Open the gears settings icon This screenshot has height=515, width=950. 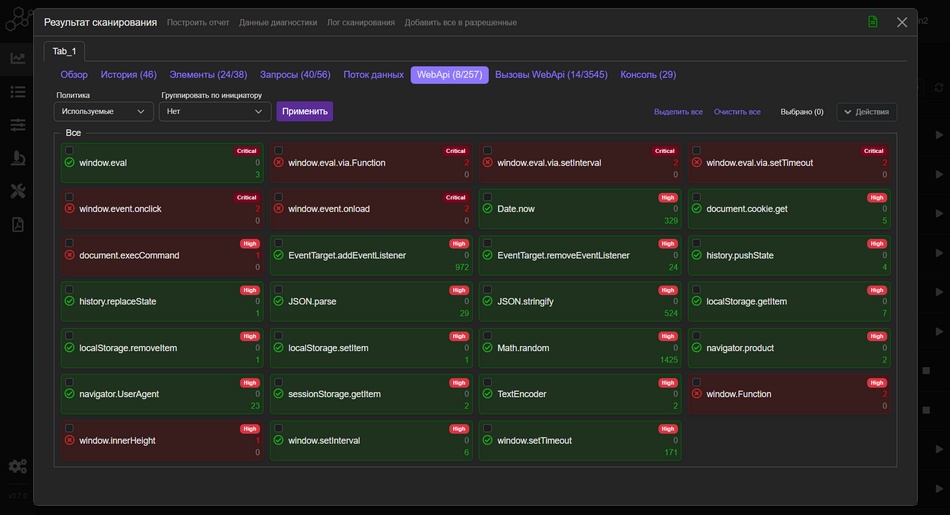pos(18,466)
